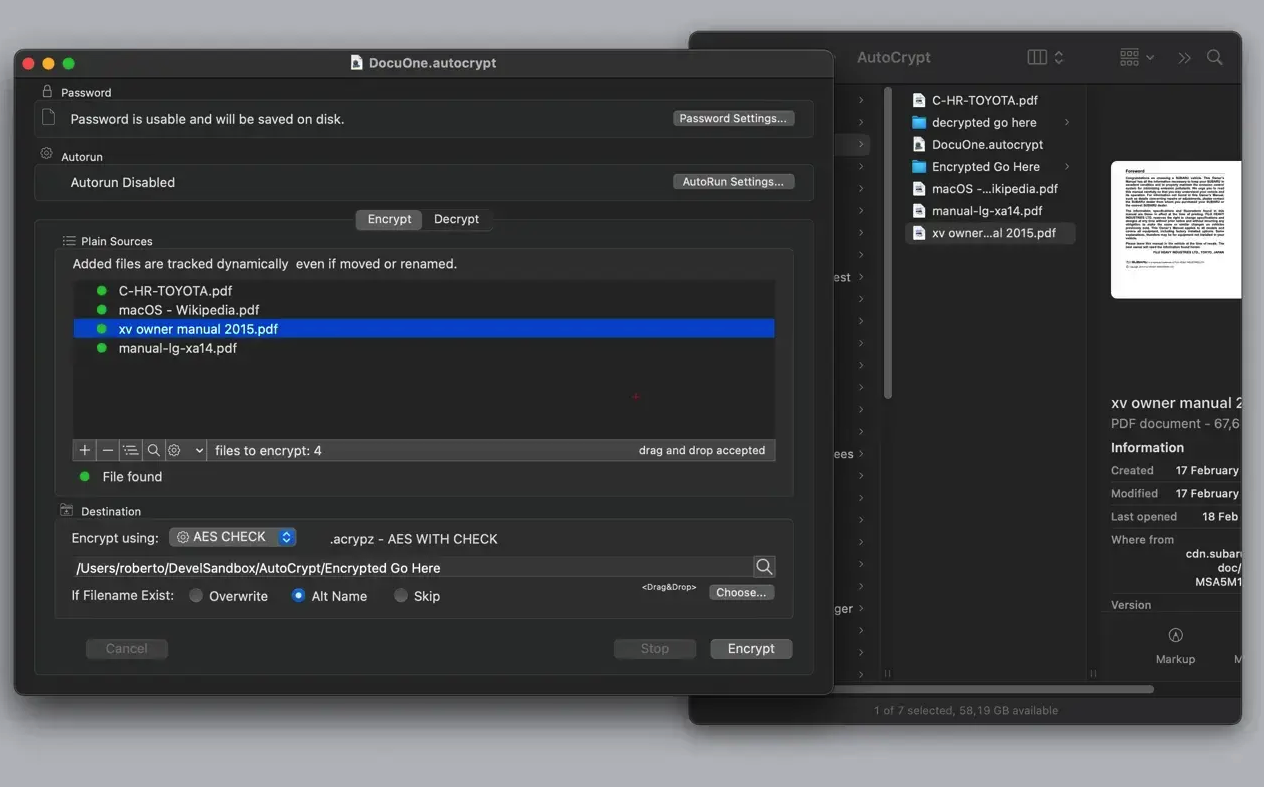Screen dimensions: 1264x787
Task: Keep Alt Name selected for filename conflicts
Action: click(298, 595)
